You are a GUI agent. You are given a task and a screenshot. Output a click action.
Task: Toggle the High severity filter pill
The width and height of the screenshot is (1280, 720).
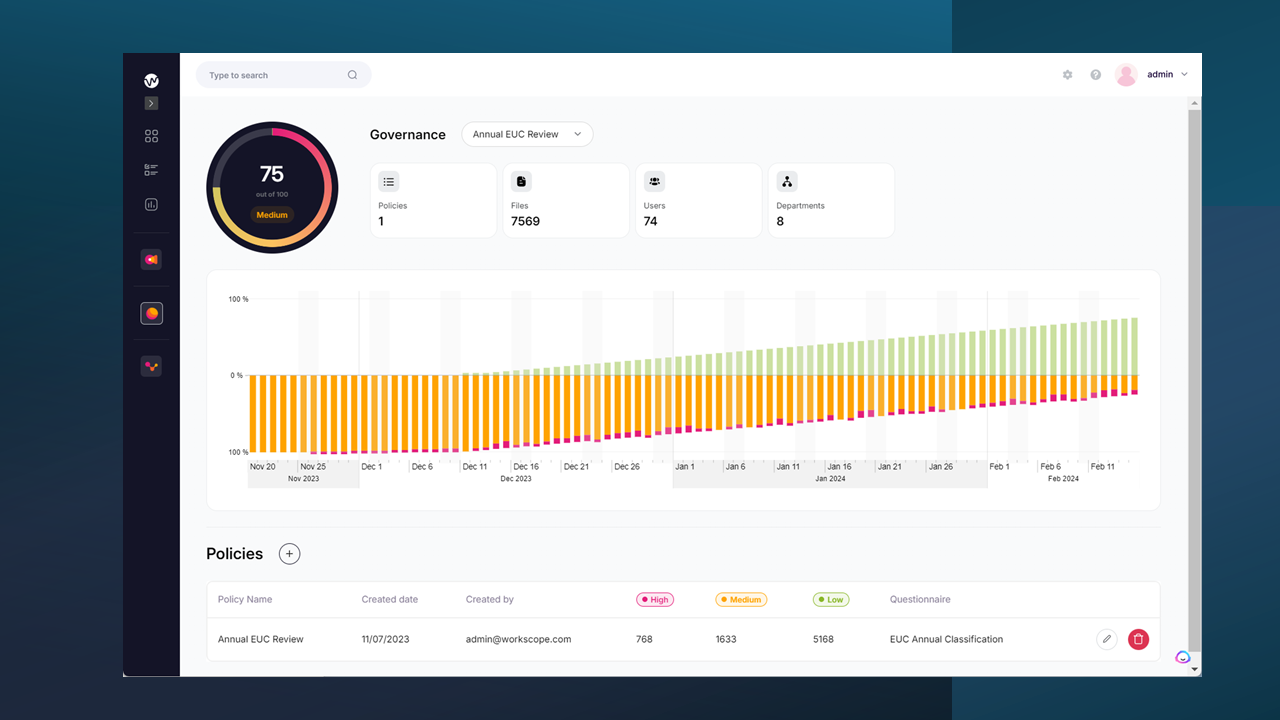tap(655, 599)
